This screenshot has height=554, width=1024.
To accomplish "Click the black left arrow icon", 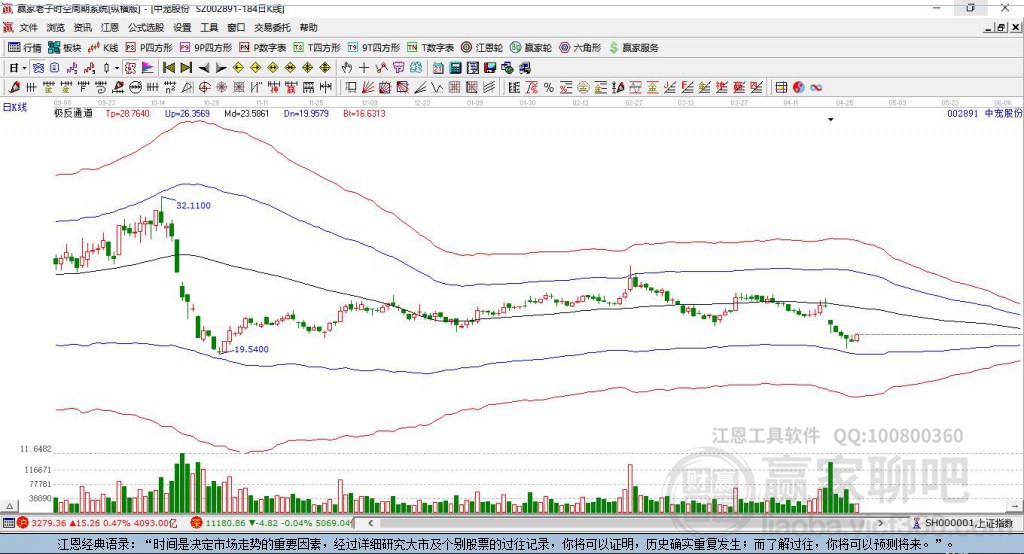I will click(204, 68).
